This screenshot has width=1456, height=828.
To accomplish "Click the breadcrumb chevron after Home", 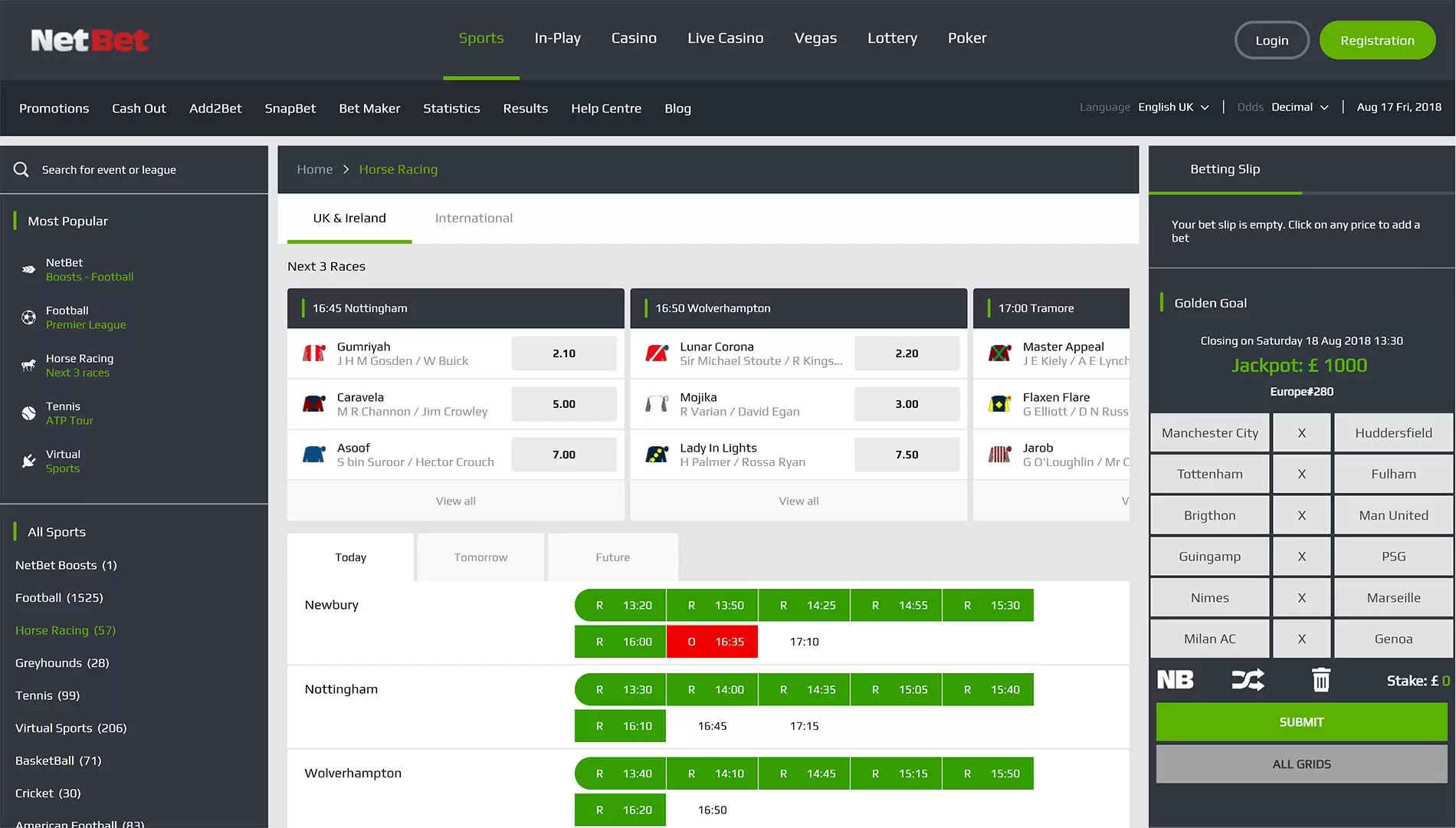I will pyautogui.click(x=346, y=169).
